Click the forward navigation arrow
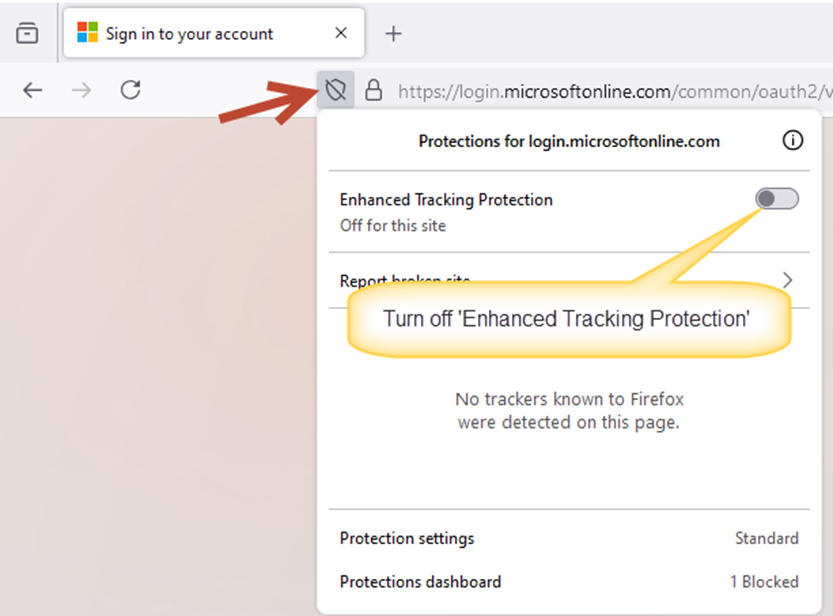 [81, 90]
